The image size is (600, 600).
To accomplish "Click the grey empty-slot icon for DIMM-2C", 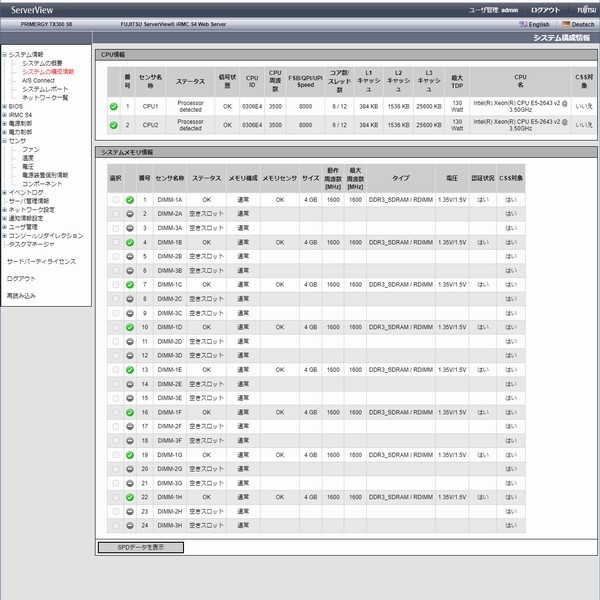I will (130, 299).
